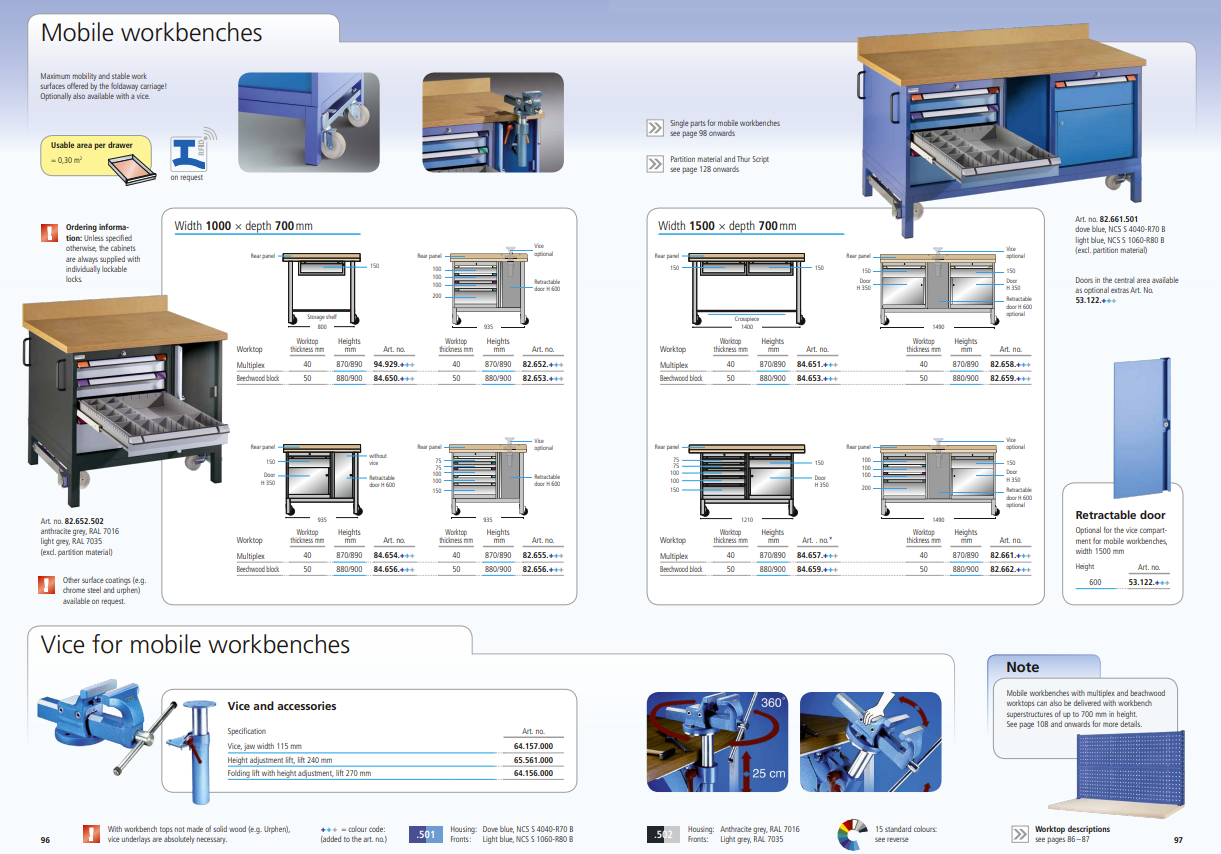
Task: Click the warning icon next to Ordering information
Action: [48, 233]
